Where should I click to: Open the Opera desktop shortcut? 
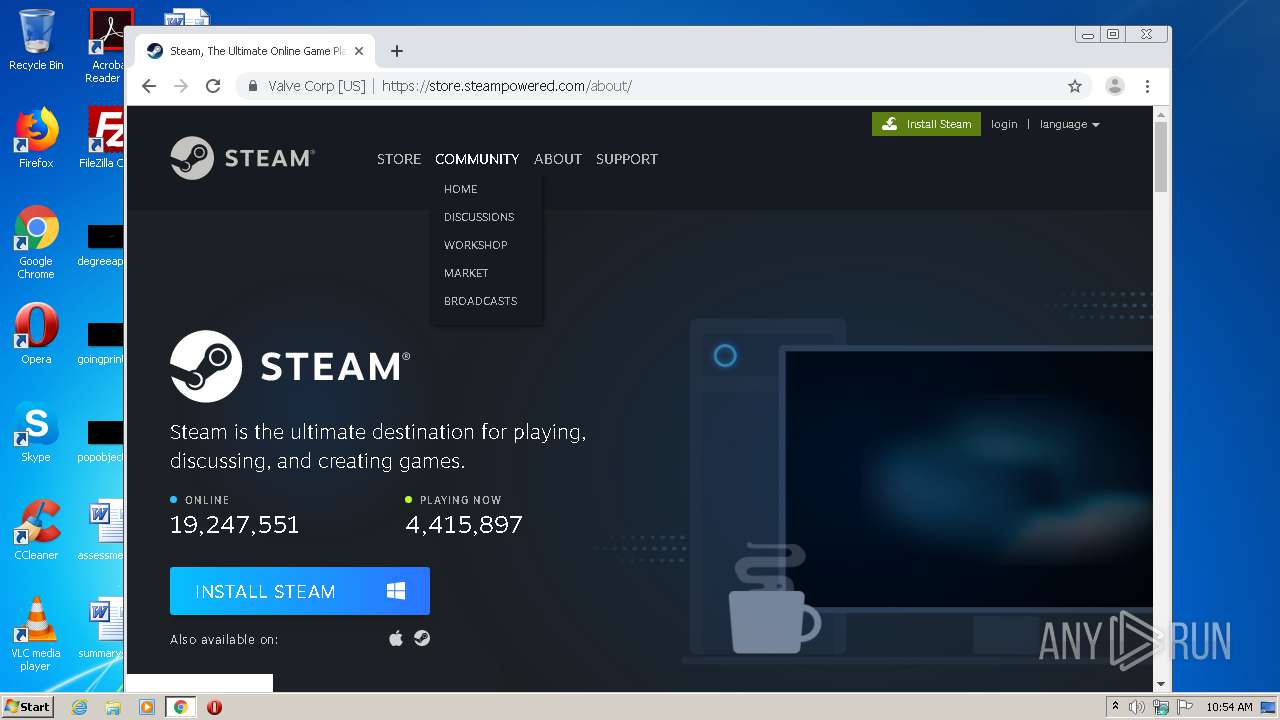pyautogui.click(x=36, y=334)
